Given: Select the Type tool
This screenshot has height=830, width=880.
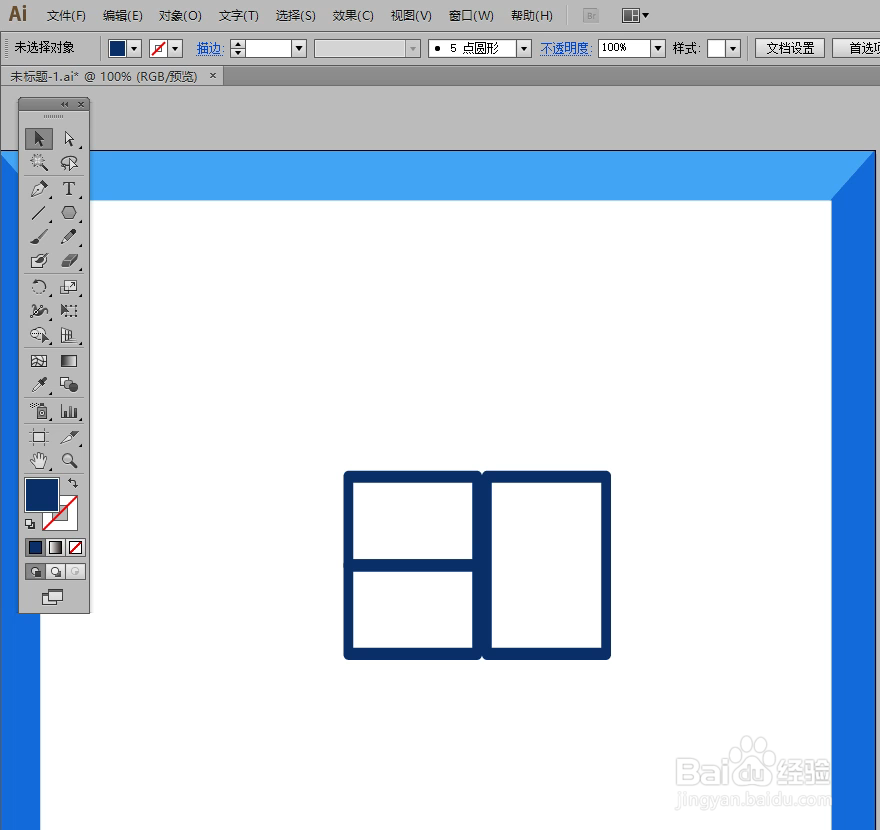Looking at the screenshot, I should (69, 189).
